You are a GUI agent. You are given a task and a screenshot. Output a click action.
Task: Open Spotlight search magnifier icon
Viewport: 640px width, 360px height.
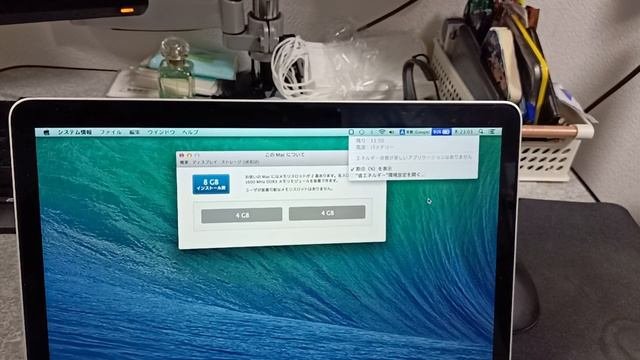click(482, 131)
